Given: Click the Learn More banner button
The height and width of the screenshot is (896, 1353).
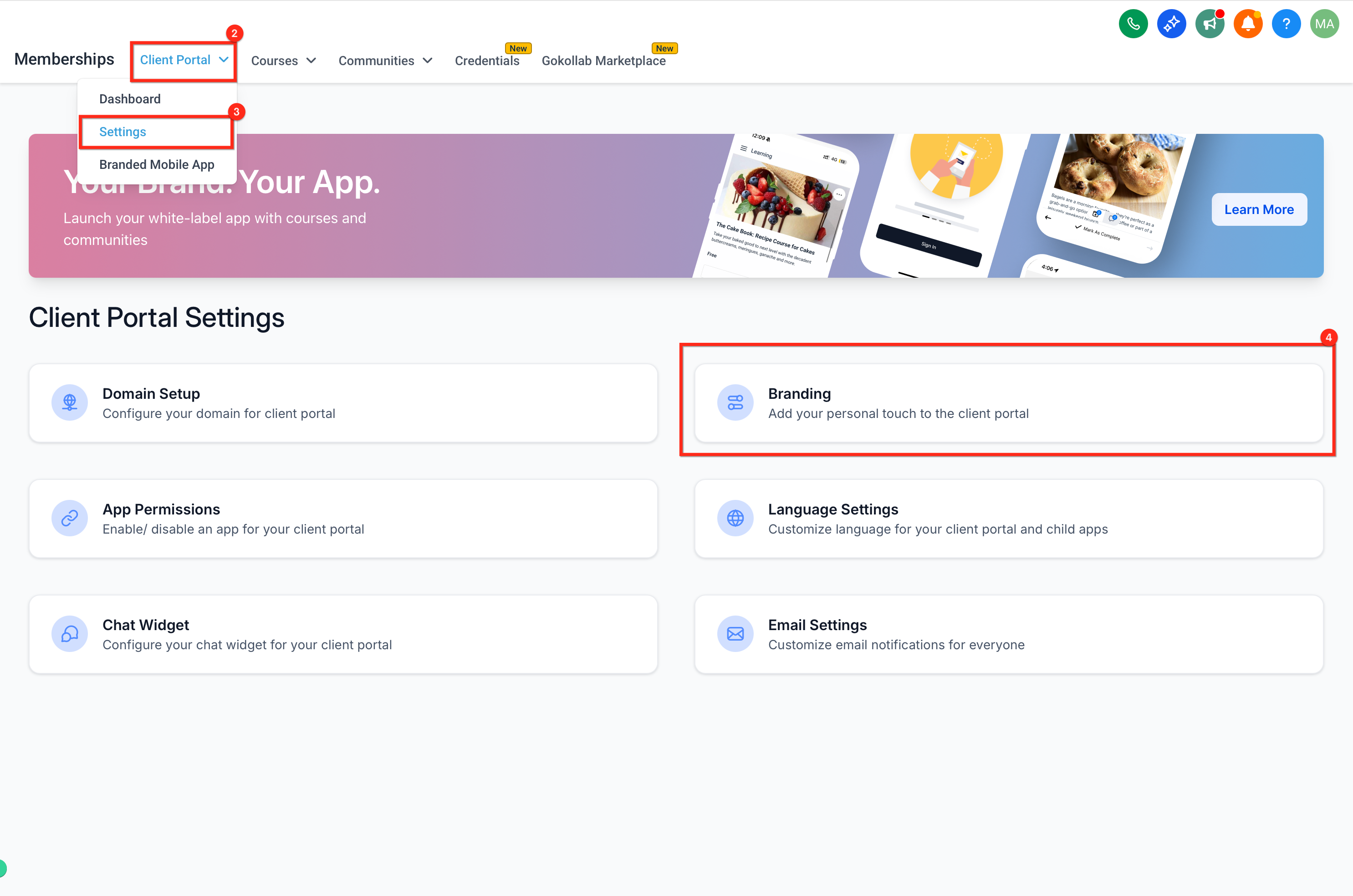Looking at the screenshot, I should coord(1259,210).
